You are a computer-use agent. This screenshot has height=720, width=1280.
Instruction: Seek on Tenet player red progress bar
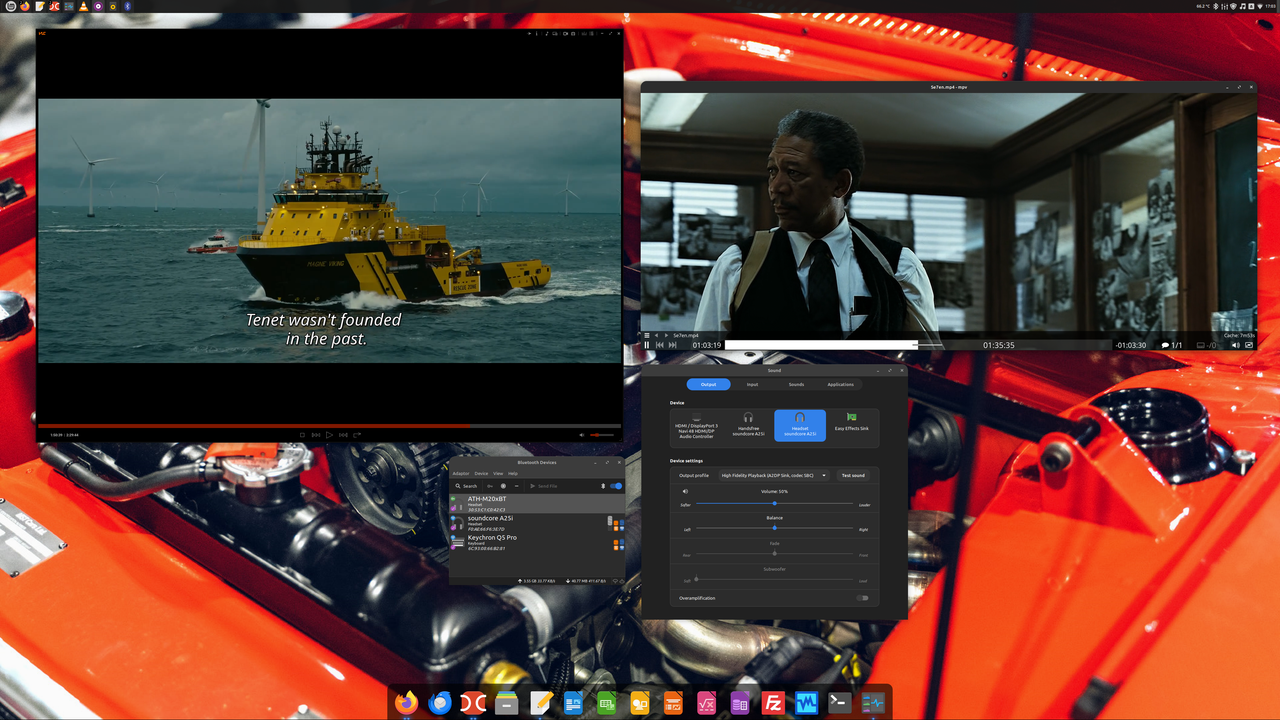pyautogui.click(x=330, y=425)
